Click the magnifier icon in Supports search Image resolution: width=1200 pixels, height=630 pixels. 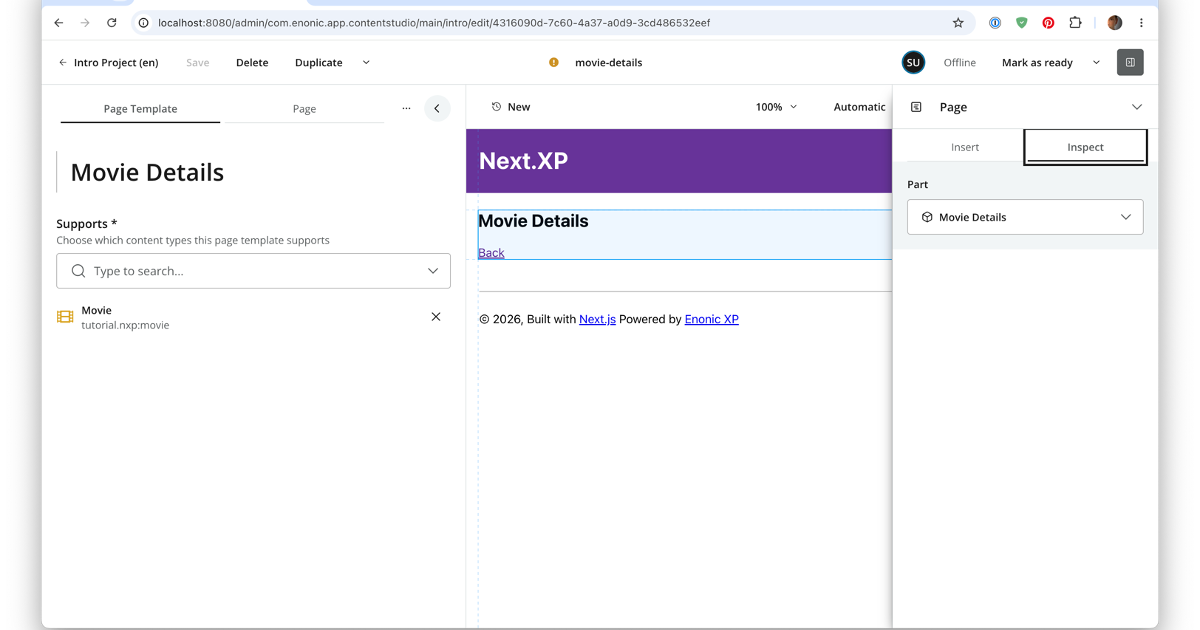coord(78,271)
